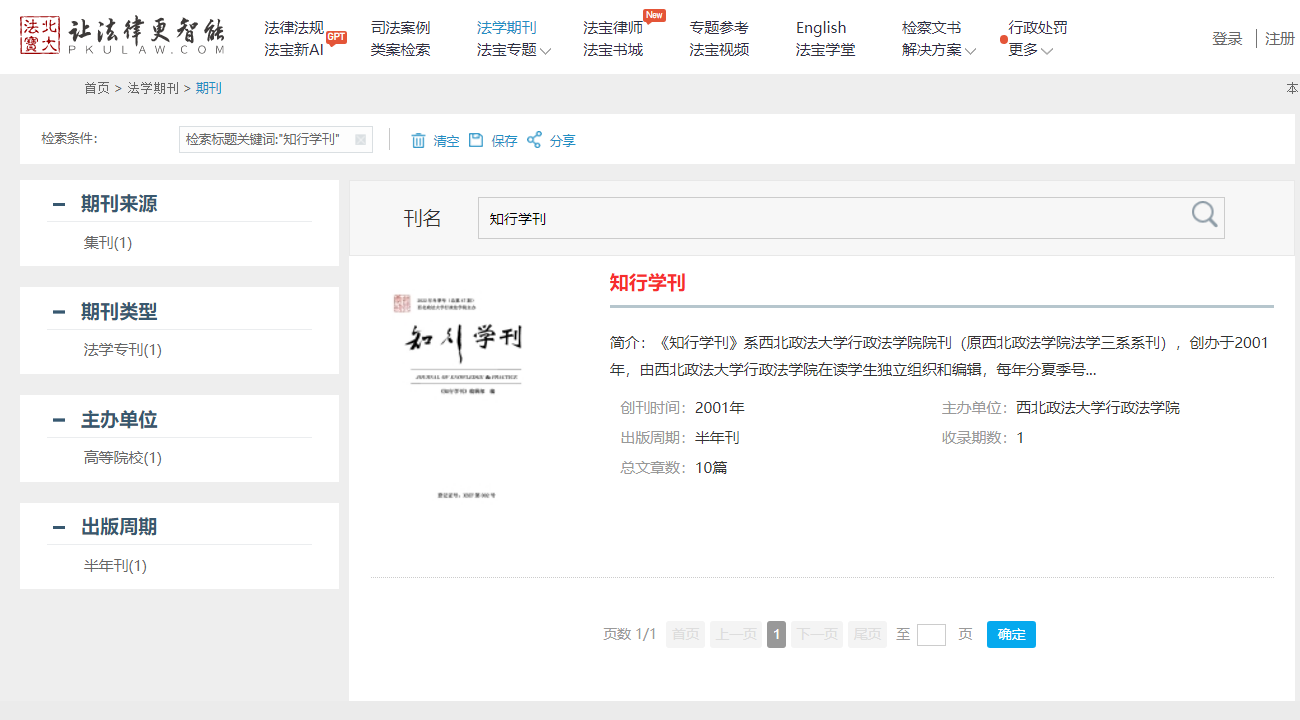
Task: Open the 知行学刊 journal title link
Action: coord(647,283)
